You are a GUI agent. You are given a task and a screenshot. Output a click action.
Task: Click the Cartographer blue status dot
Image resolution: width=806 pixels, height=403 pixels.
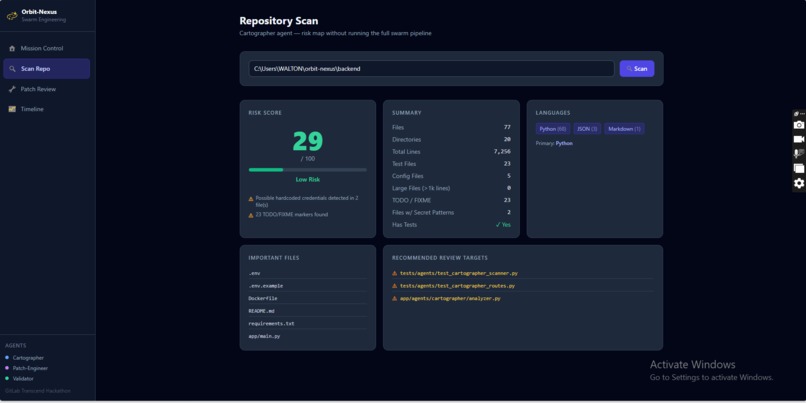point(7,357)
